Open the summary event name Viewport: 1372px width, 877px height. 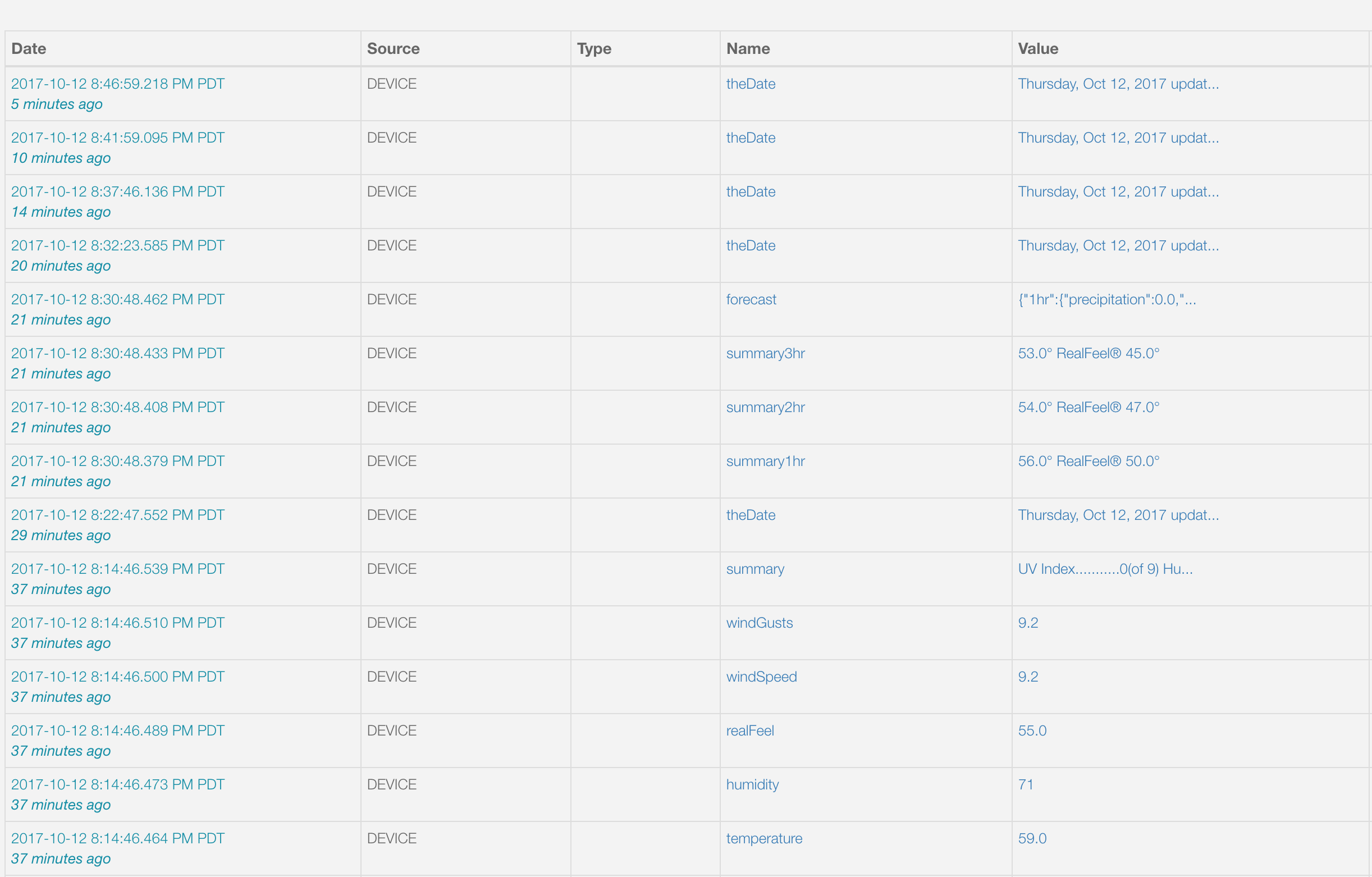pyautogui.click(x=755, y=569)
